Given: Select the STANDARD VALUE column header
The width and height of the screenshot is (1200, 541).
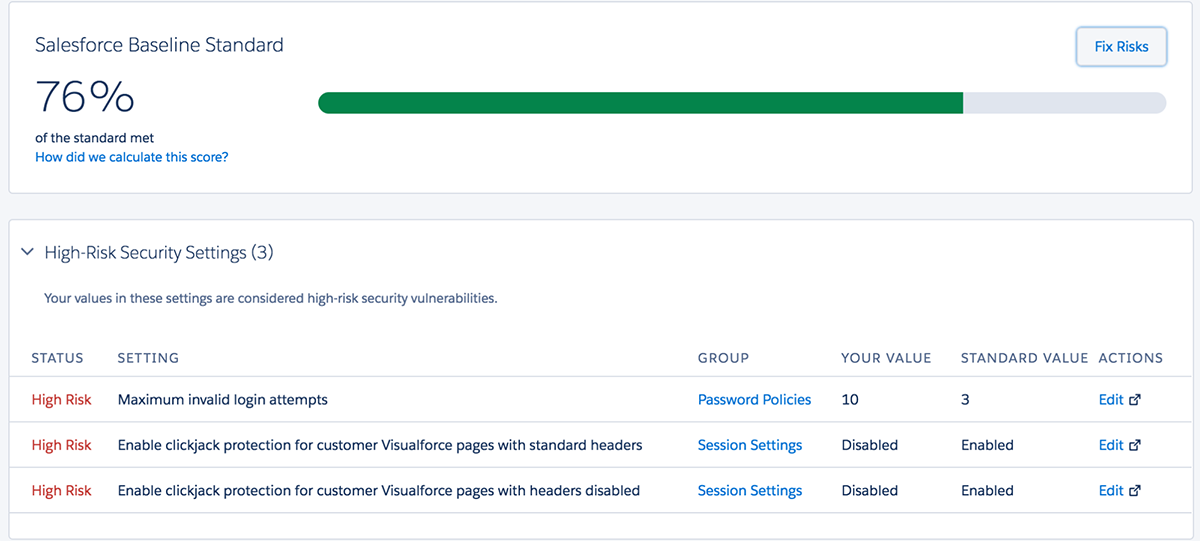Looking at the screenshot, I should coord(1024,358).
